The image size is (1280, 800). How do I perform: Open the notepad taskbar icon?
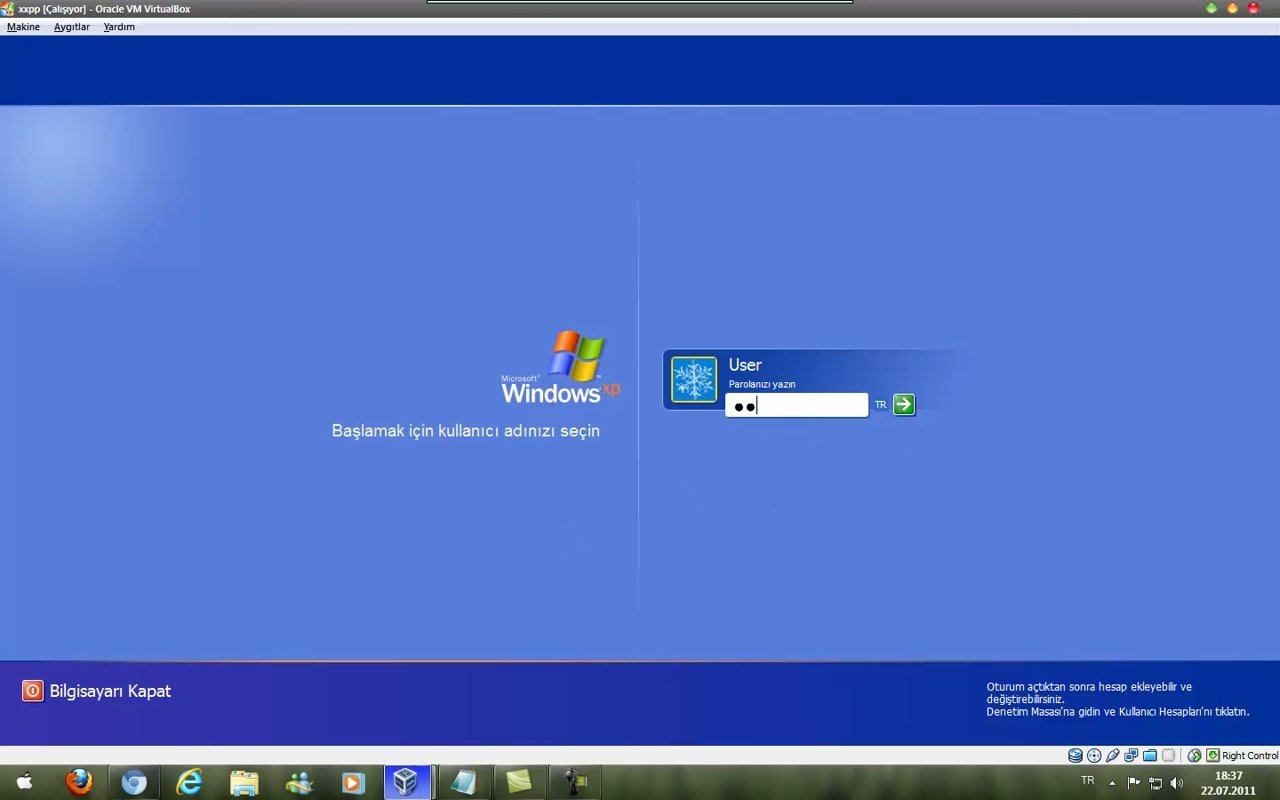[464, 782]
